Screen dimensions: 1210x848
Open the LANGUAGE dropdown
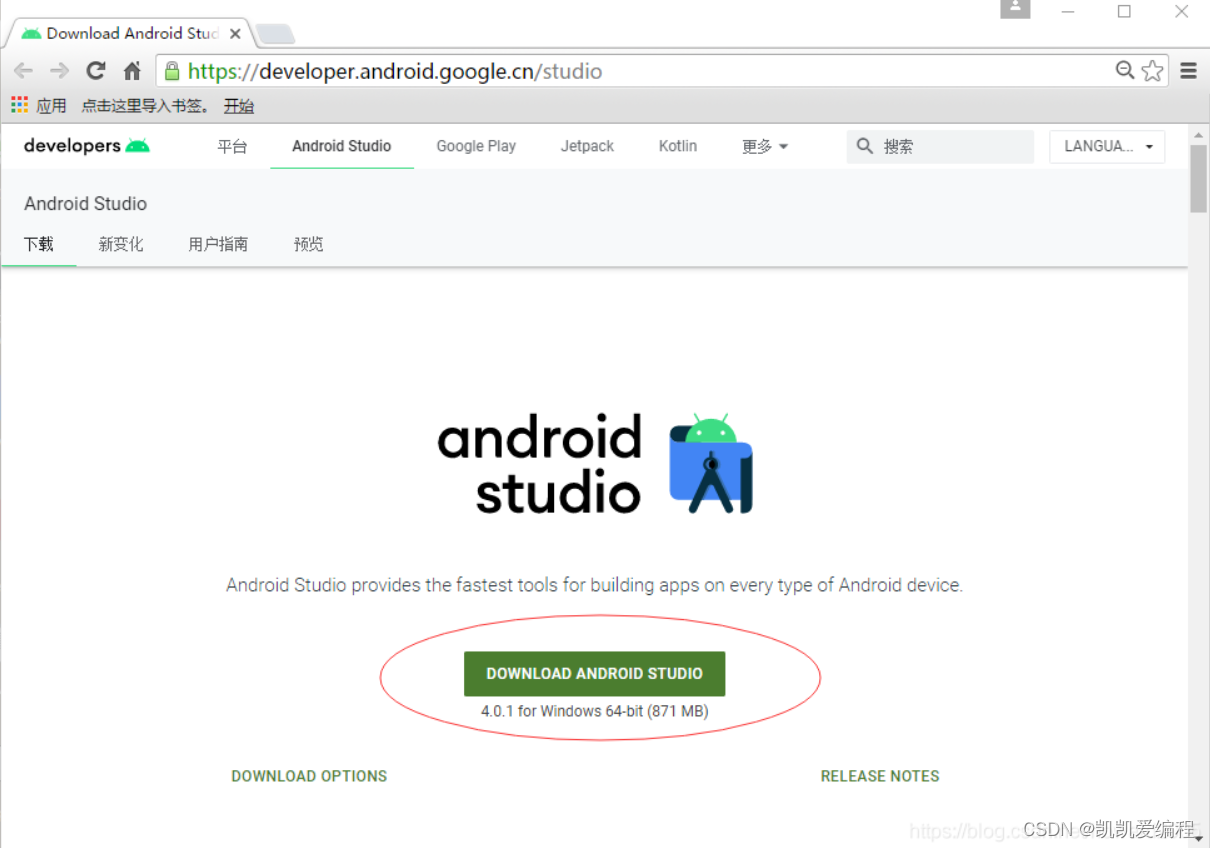click(1107, 146)
